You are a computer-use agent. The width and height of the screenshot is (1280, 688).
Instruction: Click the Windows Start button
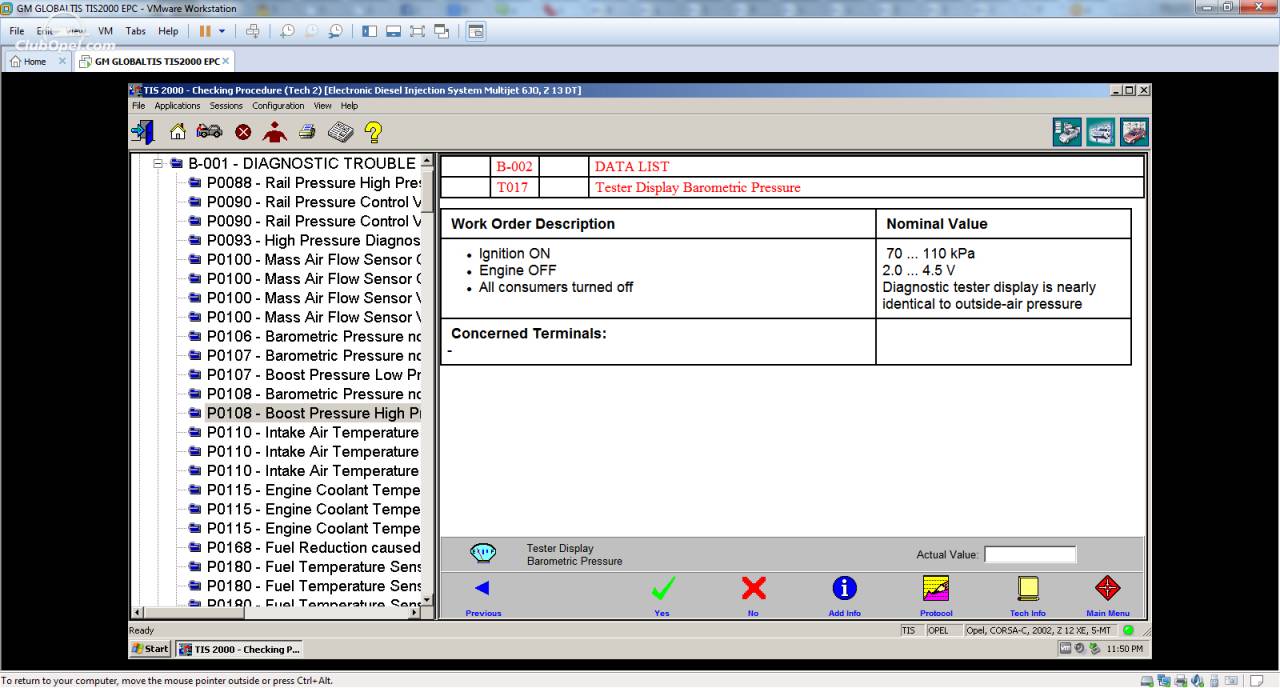coord(150,649)
